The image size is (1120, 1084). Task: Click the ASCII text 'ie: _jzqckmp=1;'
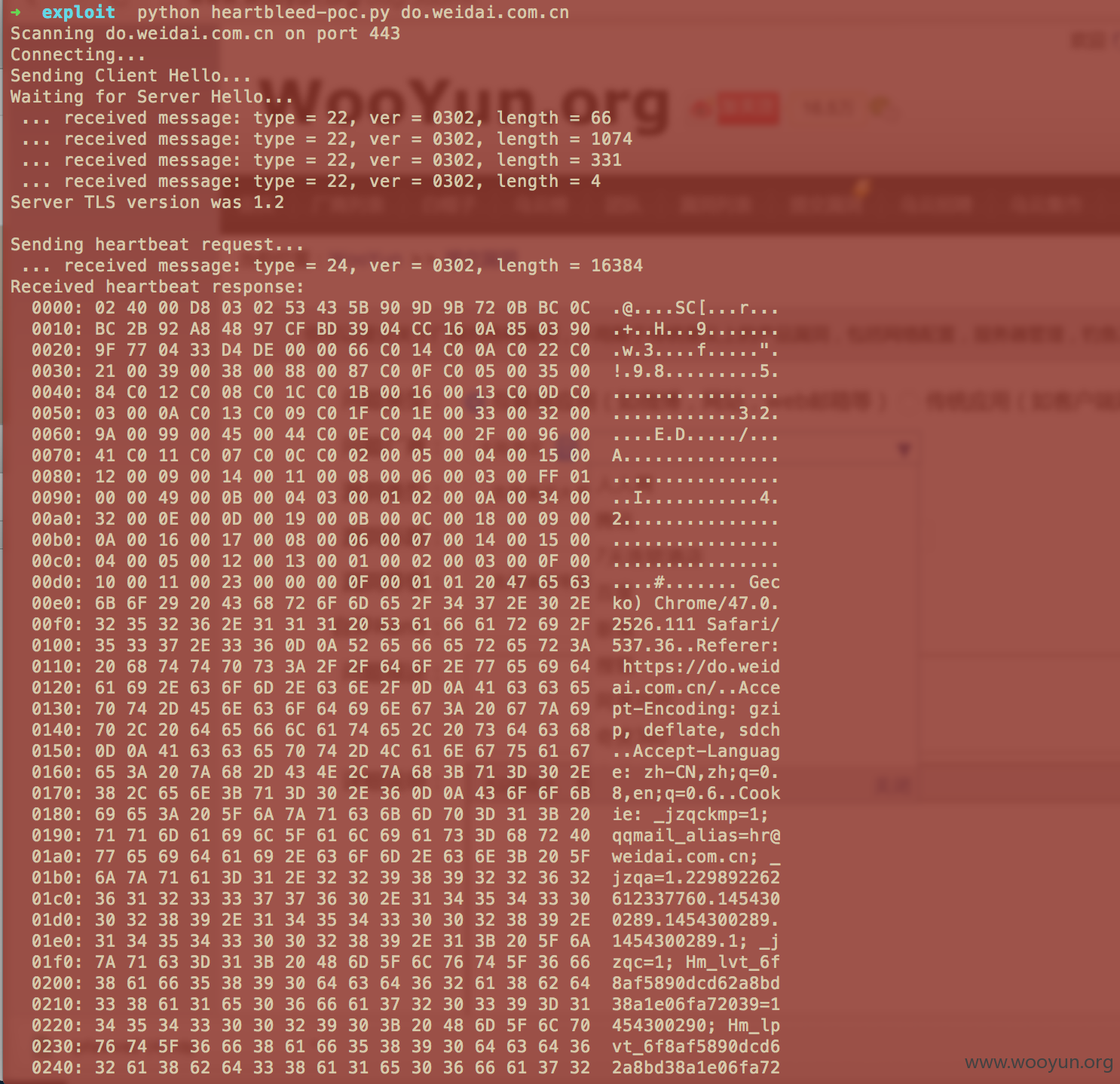[x=690, y=814]
